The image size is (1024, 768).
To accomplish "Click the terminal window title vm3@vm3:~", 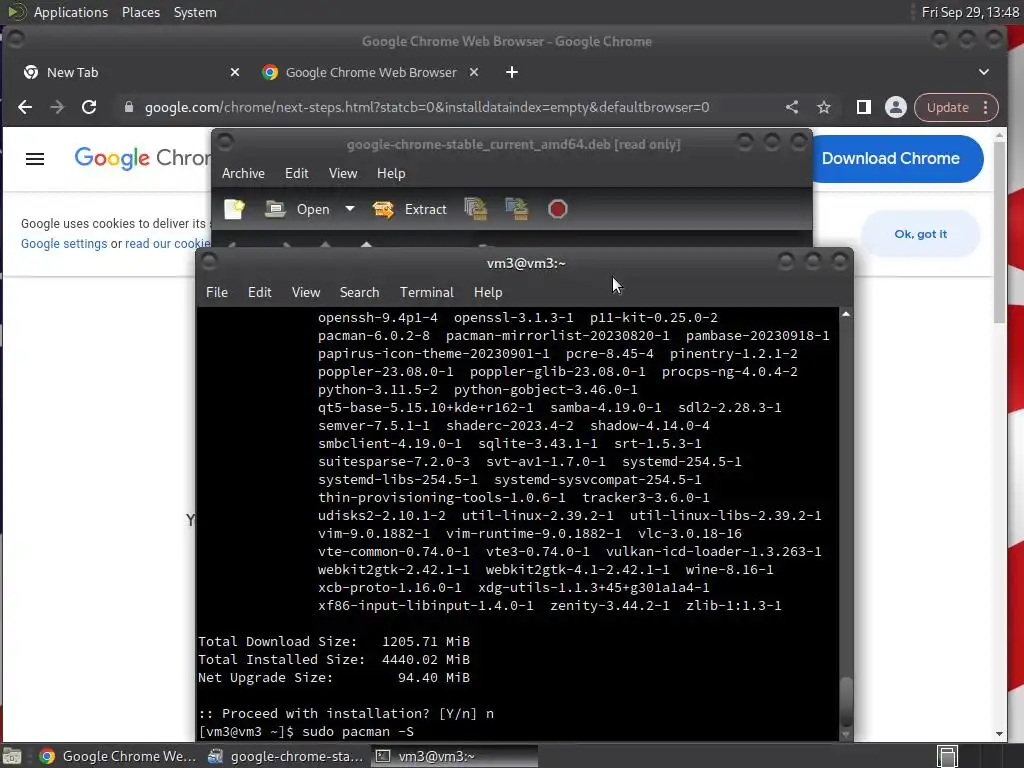I will (x=526, y=263).
